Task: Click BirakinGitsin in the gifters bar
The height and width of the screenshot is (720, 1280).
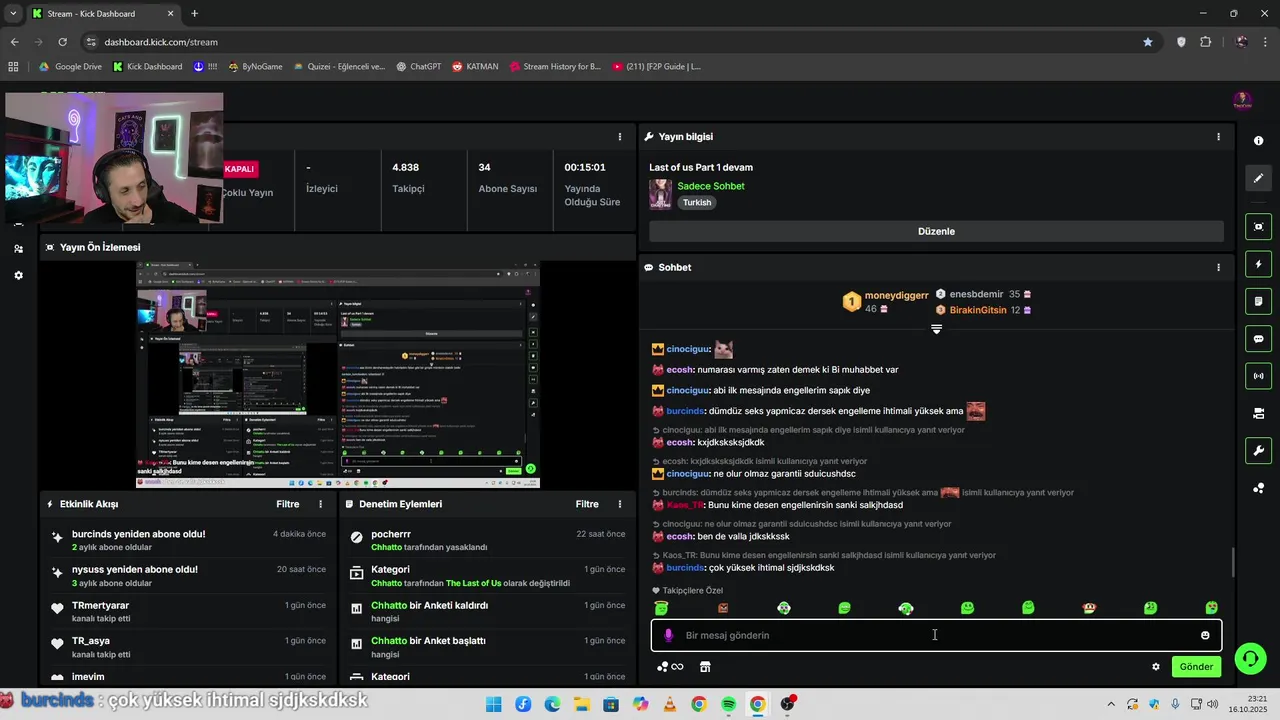Action: pos(977,310)
